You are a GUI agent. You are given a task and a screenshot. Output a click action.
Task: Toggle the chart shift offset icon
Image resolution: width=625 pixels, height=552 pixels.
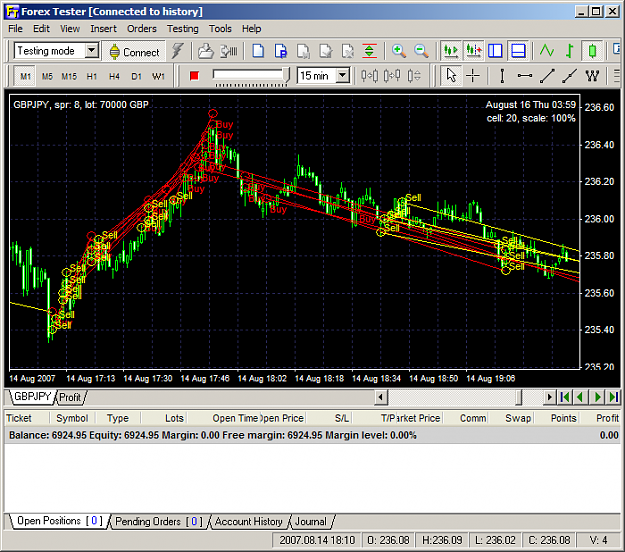tap(474, 51)
